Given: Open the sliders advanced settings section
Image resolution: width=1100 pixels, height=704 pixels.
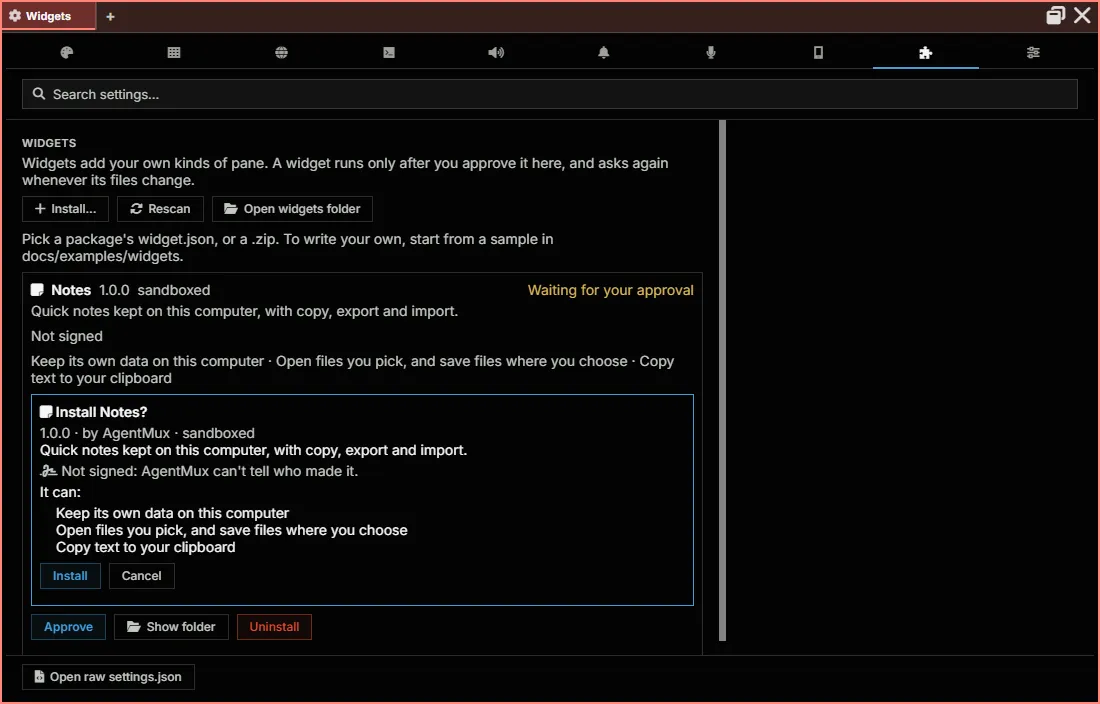Looking at the screenshot, I should point(1033,52).
